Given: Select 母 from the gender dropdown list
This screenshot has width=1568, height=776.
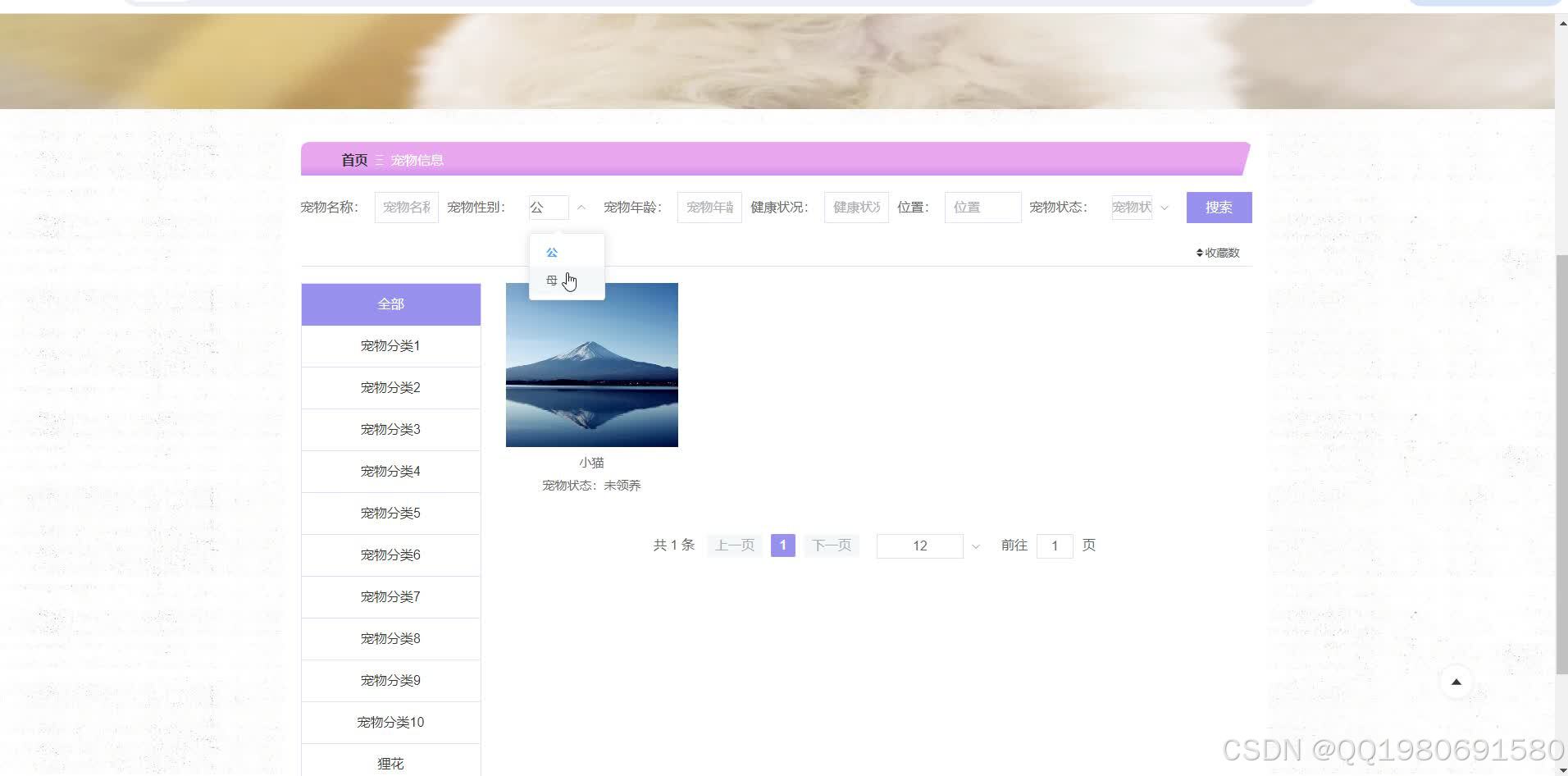Looking at the screenshot, I should click(x=551, y=280).
